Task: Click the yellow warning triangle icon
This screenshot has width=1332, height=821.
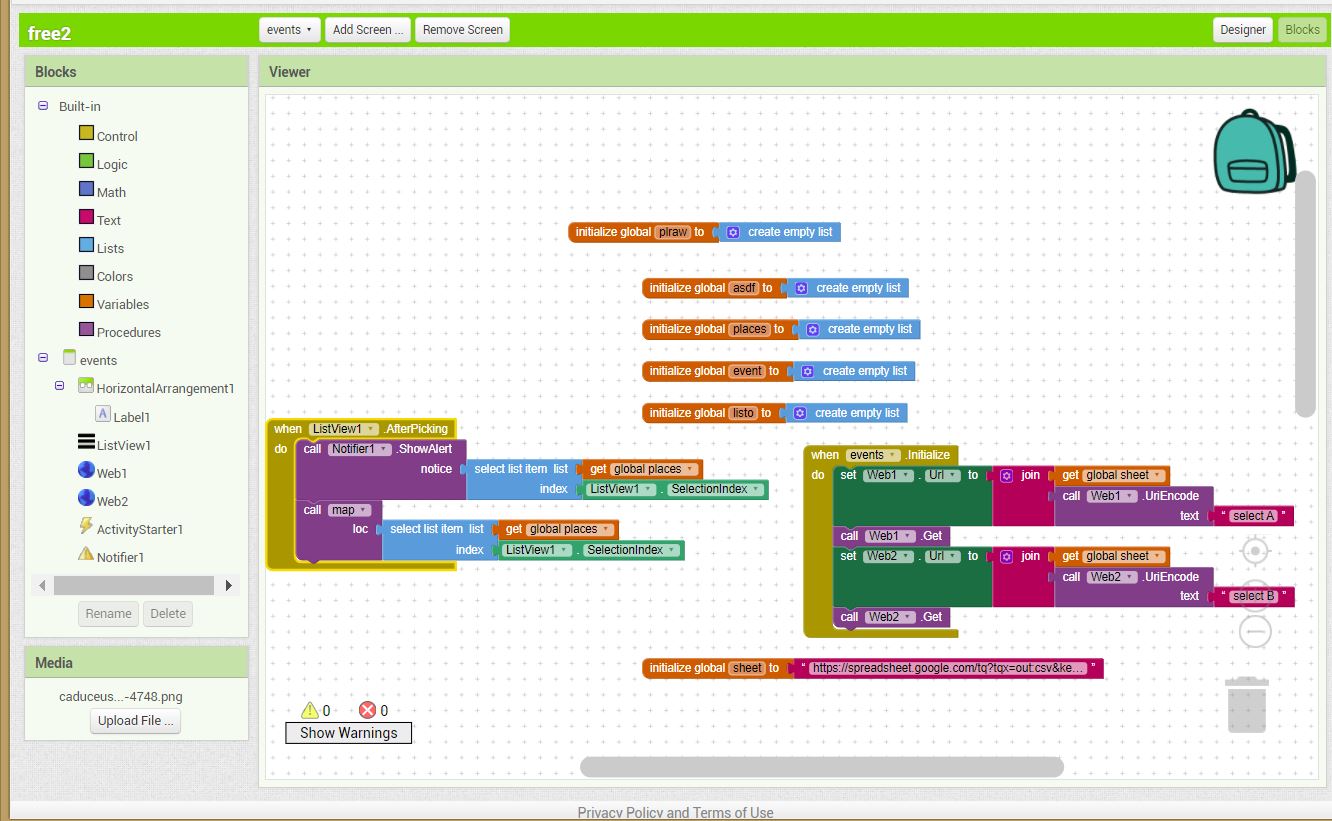Action: 310,710
